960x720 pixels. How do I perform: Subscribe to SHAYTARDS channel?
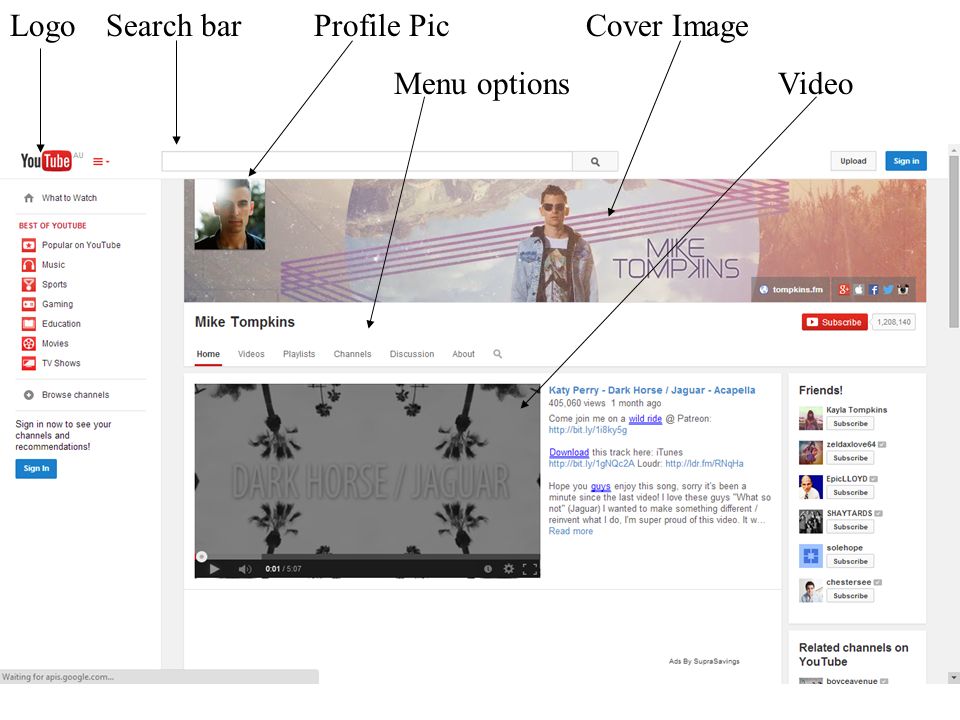(850, 527)
